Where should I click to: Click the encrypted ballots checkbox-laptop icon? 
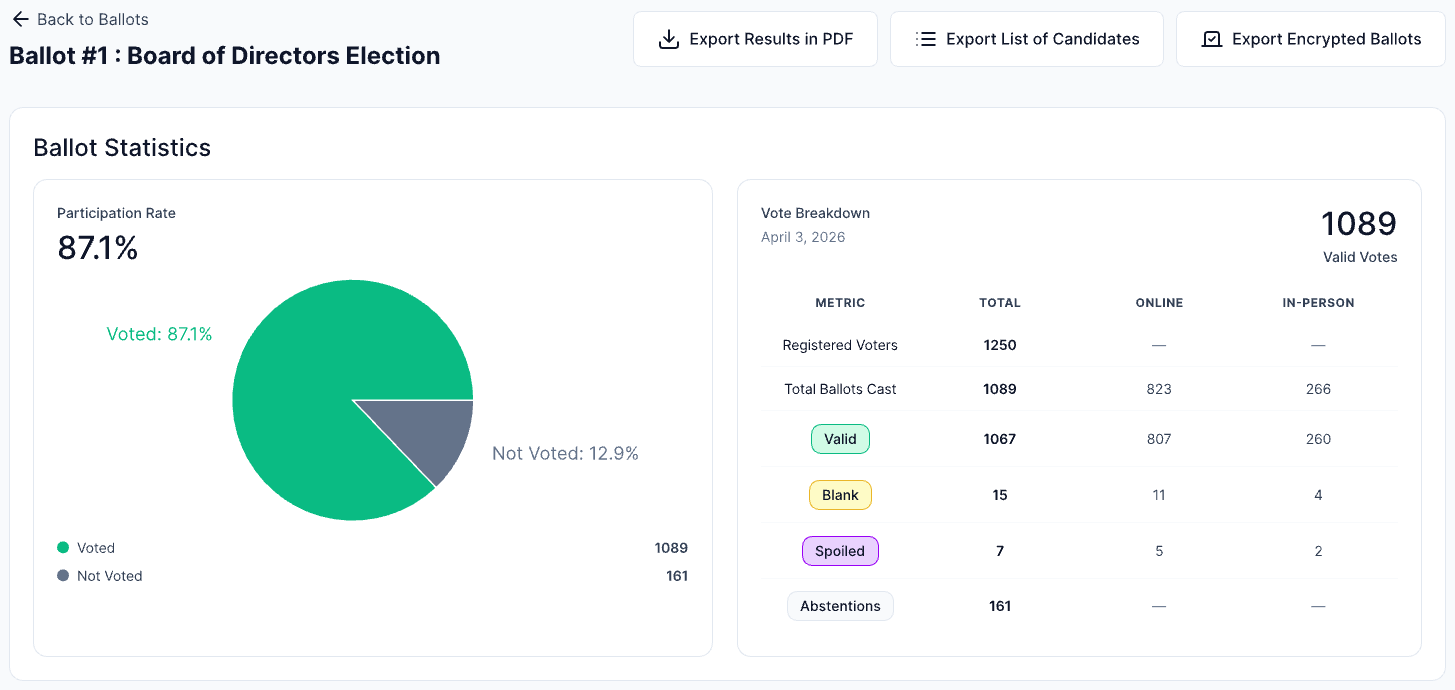1211,39
